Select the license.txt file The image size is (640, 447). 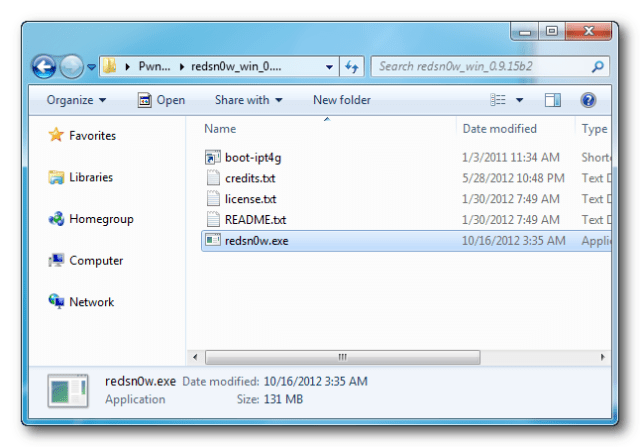(250, 199)
